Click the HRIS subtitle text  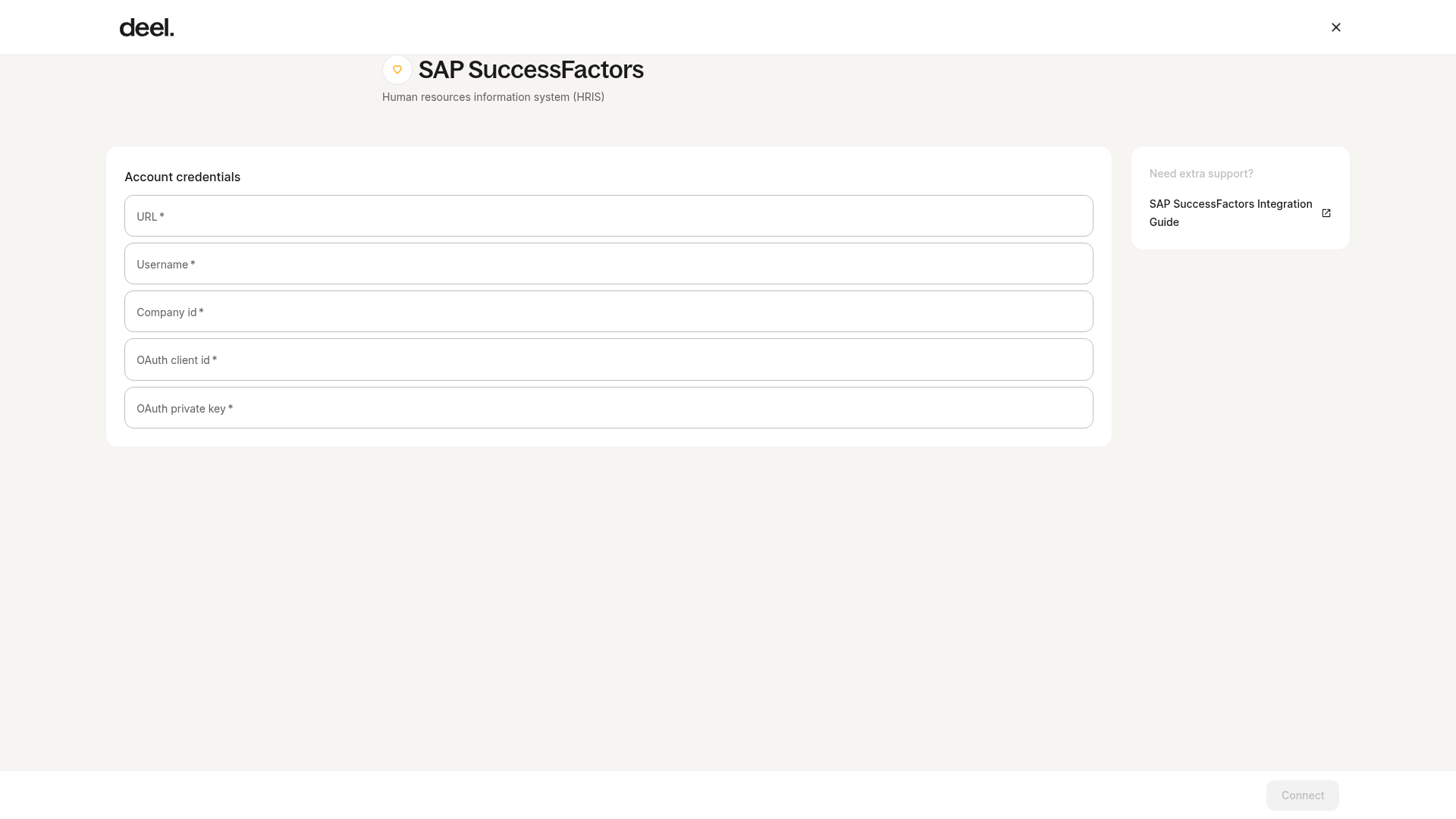[493, 97]
